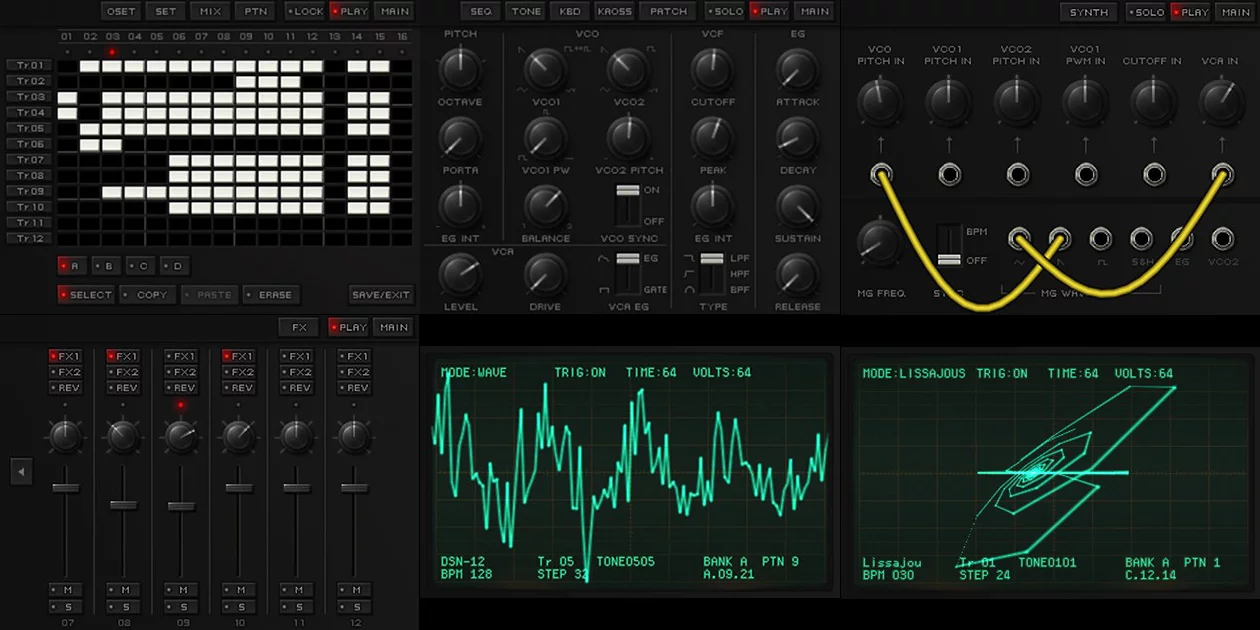Select the CUTOFF IN jack

tap(1153, 173)
